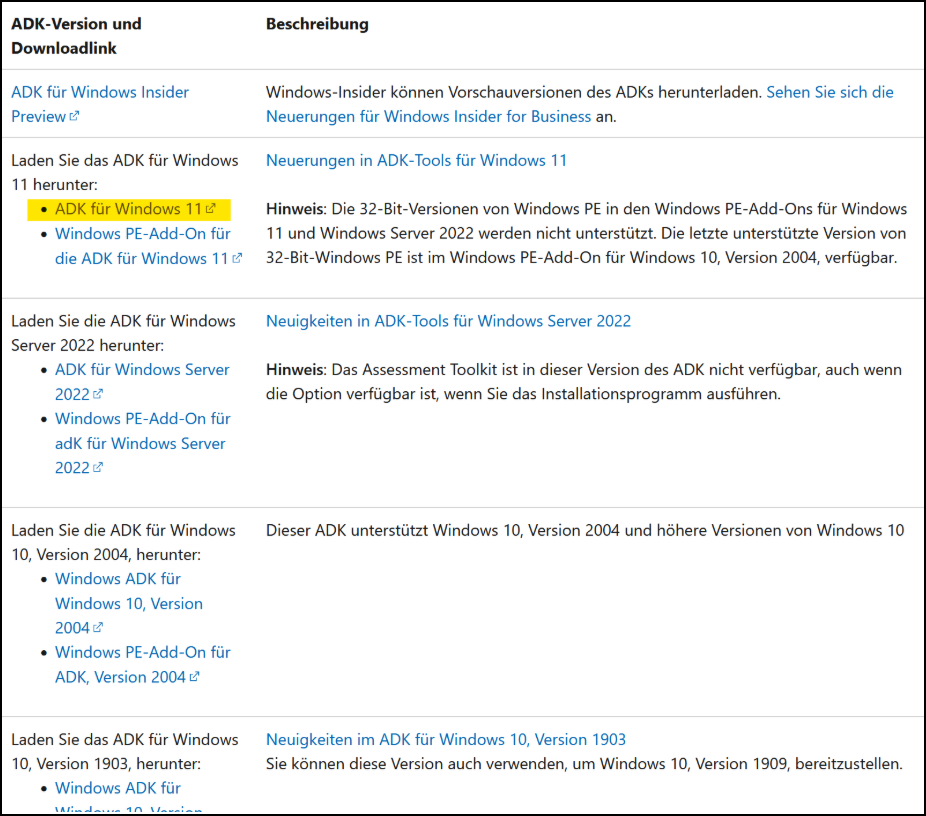Open Neuigkeiten im ADK für Windows 10, Version 1903
926x816 pixels.
tap(445, 740)
